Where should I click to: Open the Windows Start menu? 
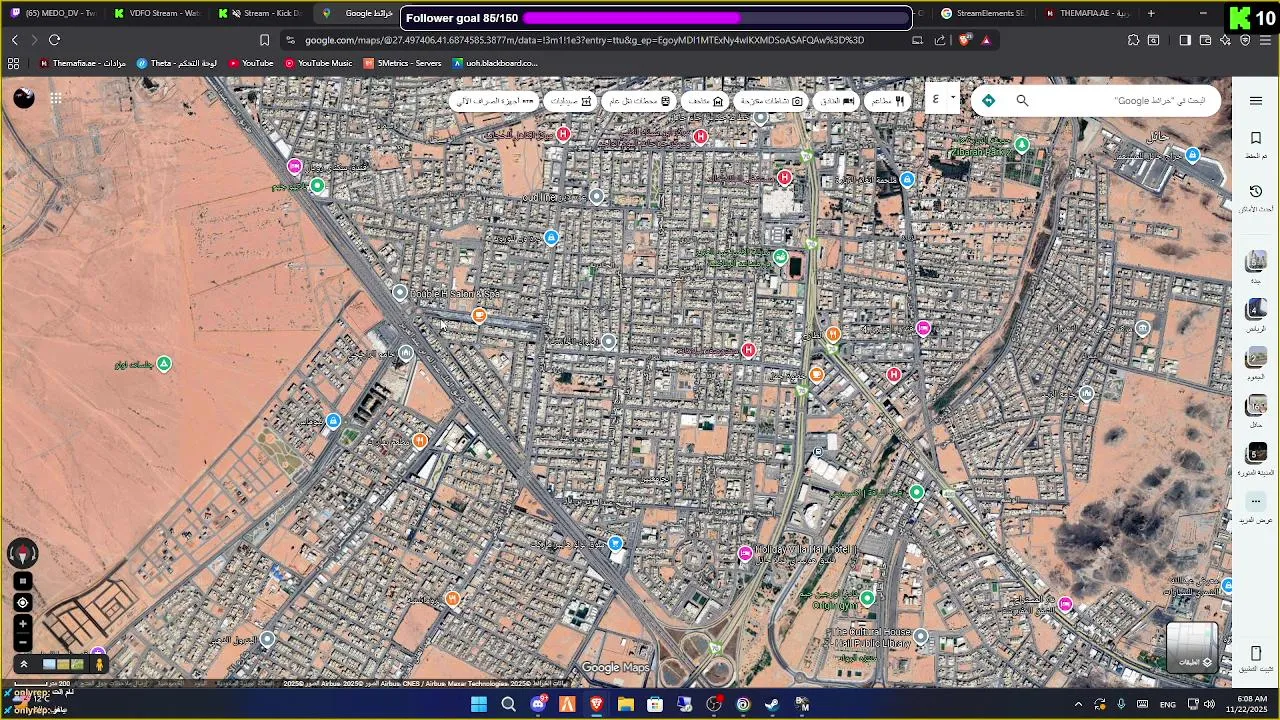[479, 705]
